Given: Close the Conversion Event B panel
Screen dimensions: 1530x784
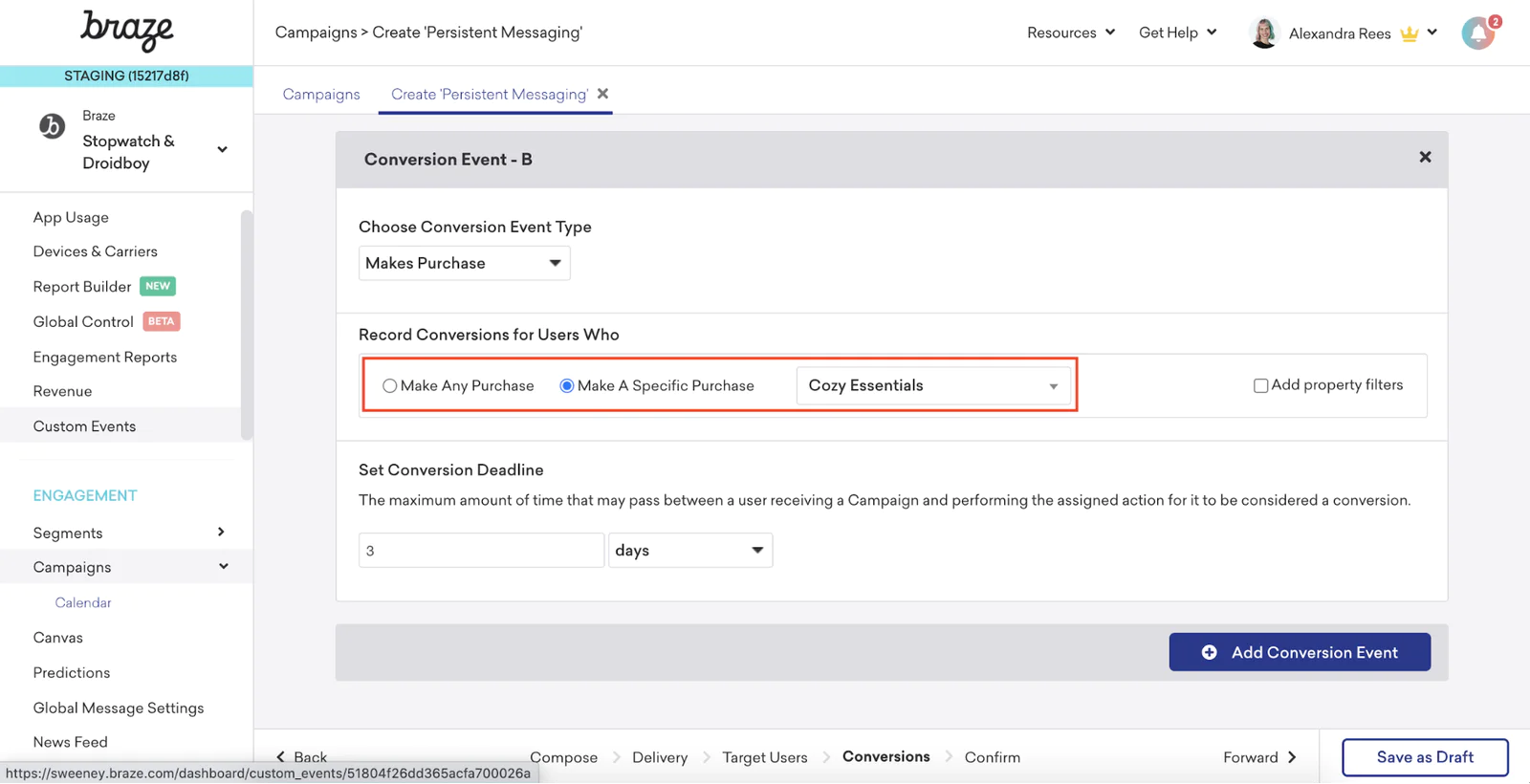Looking at the screenshot, I should [x=1425, y=157].
